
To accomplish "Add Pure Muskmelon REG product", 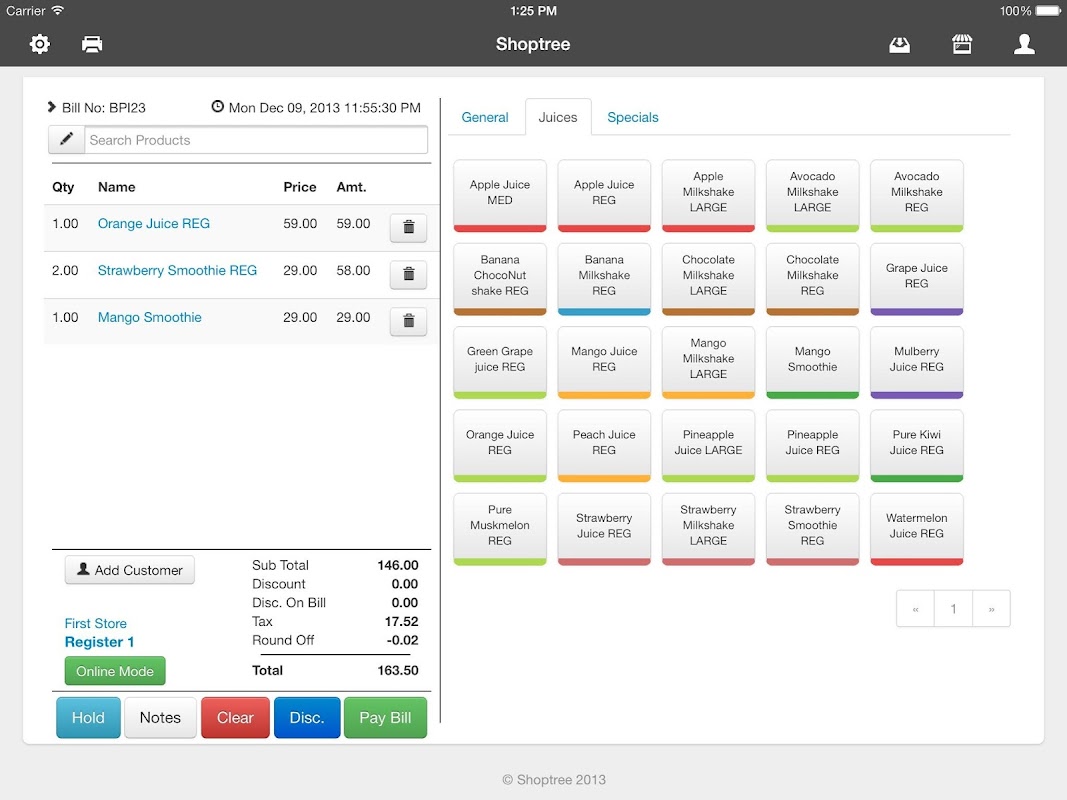I will point(500,529).
